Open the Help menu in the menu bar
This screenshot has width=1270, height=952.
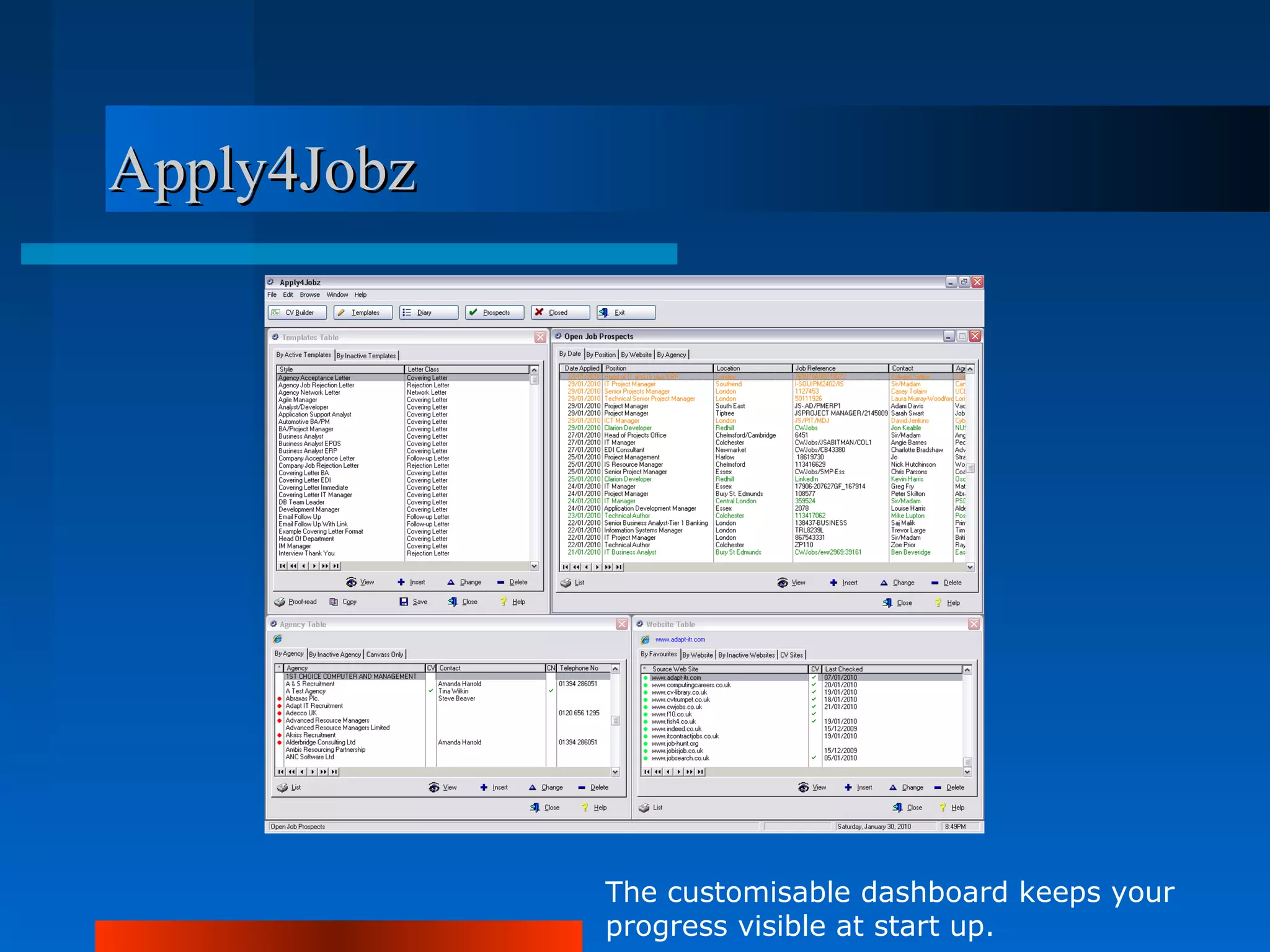361,295
